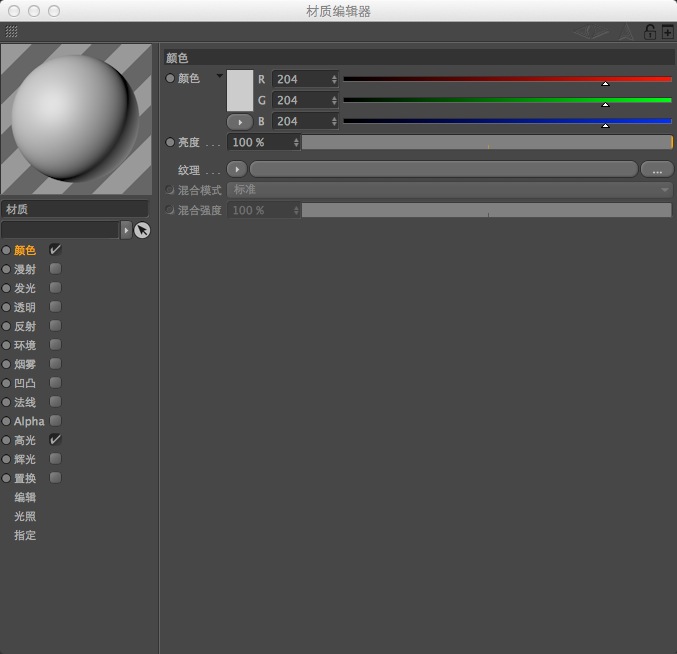Open the small arrow dropdown beside layer field

126,230
